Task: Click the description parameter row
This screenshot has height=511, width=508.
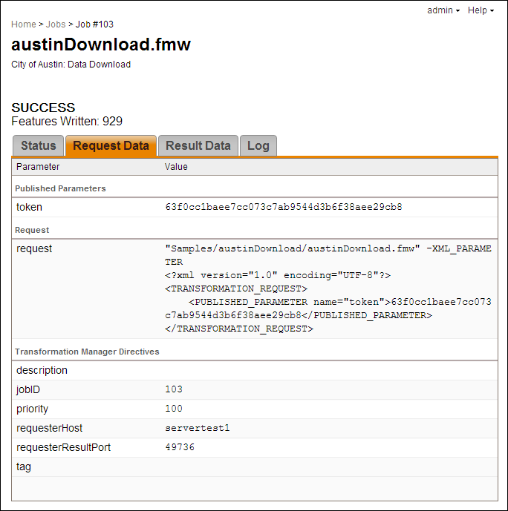Action: point(255,370)
